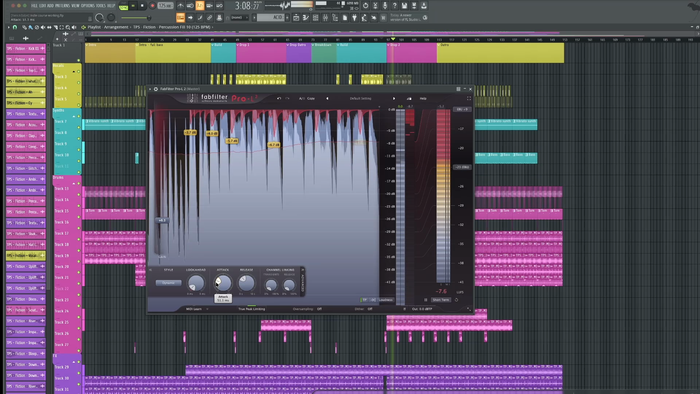
Task: Redo in FabFilter Pro-L 2
Action: [x=288, y=98]
